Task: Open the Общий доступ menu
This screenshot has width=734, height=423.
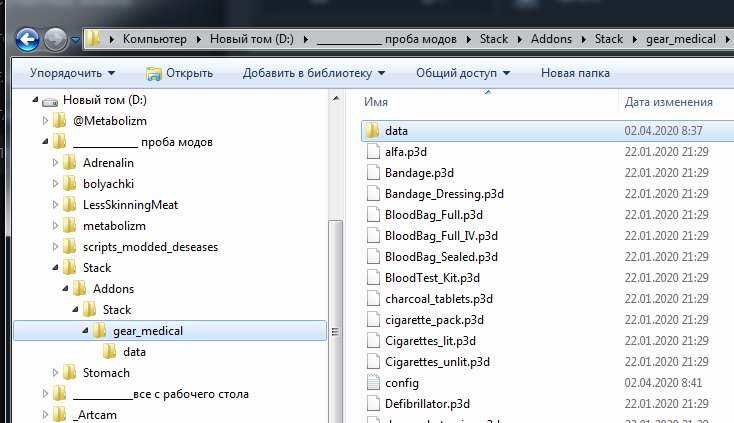Action: point(463,73)
